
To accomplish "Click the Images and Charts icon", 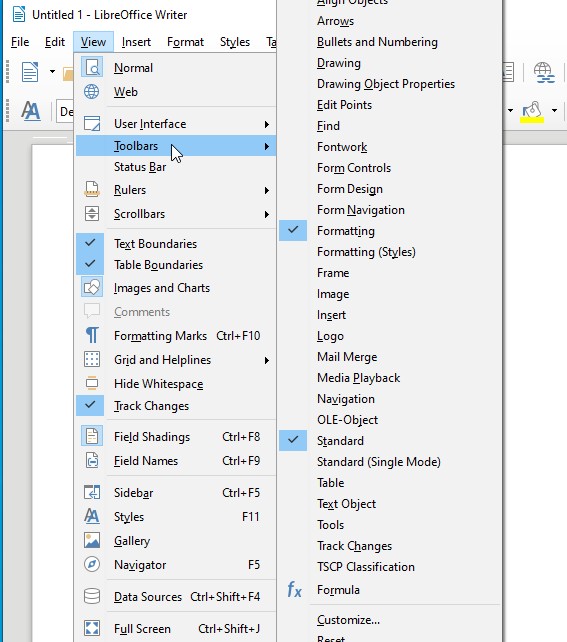I will [x=92, y=287].
